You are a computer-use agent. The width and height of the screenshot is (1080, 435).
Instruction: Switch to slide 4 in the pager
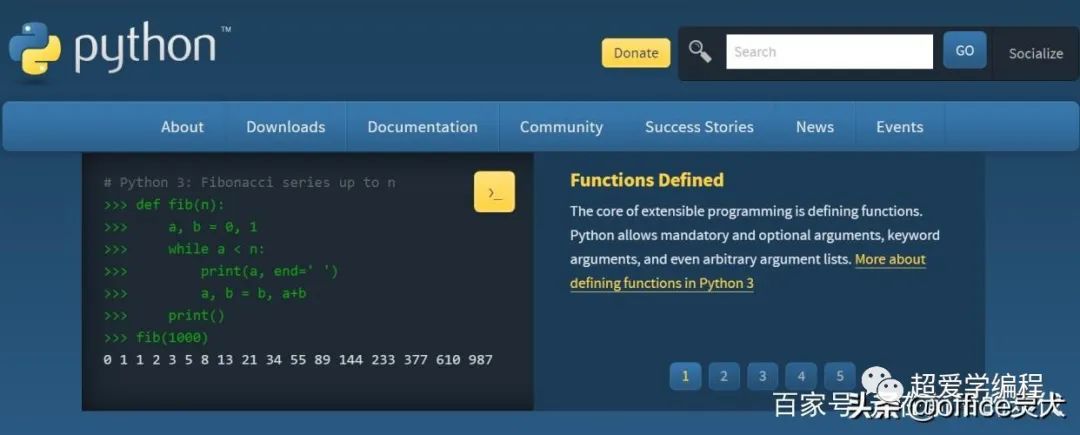point(801,376)
